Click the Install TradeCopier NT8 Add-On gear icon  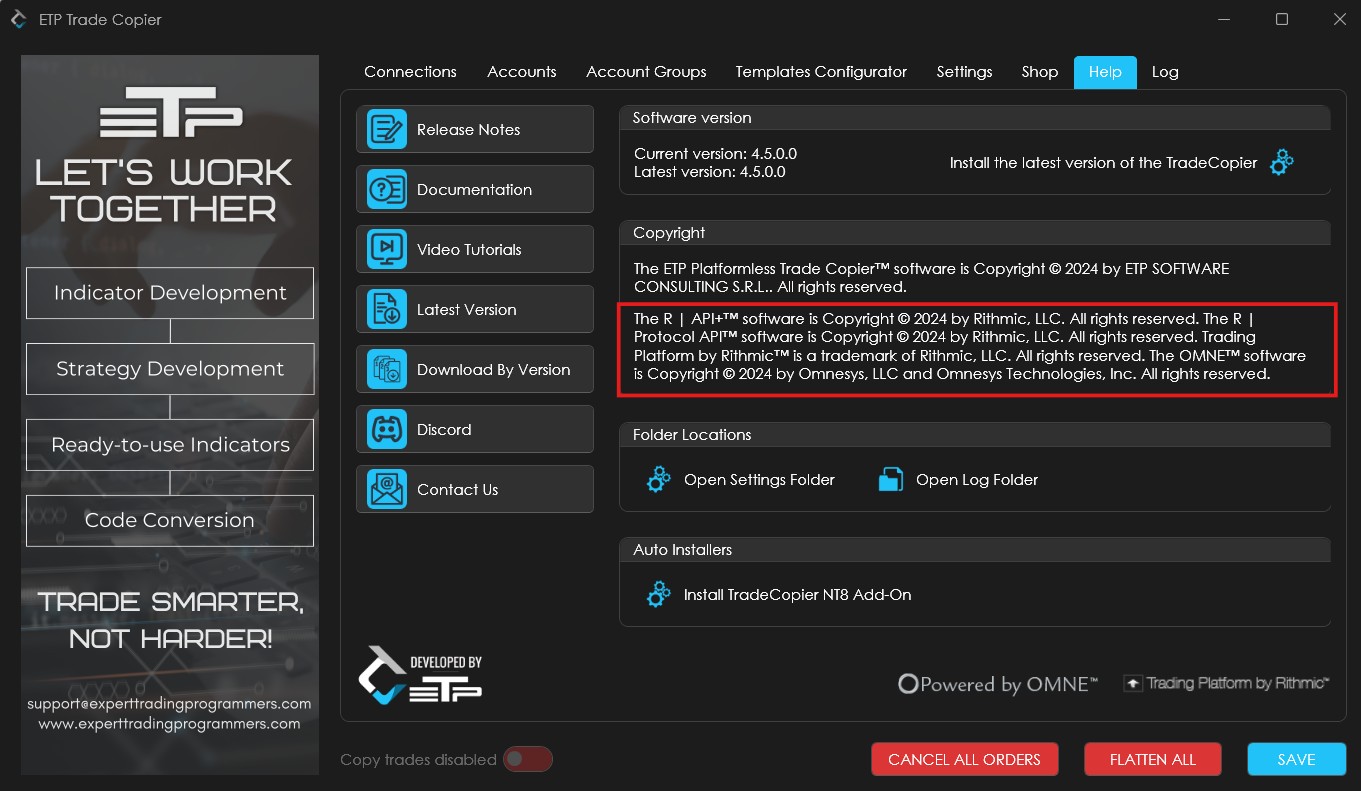(658, 594)
